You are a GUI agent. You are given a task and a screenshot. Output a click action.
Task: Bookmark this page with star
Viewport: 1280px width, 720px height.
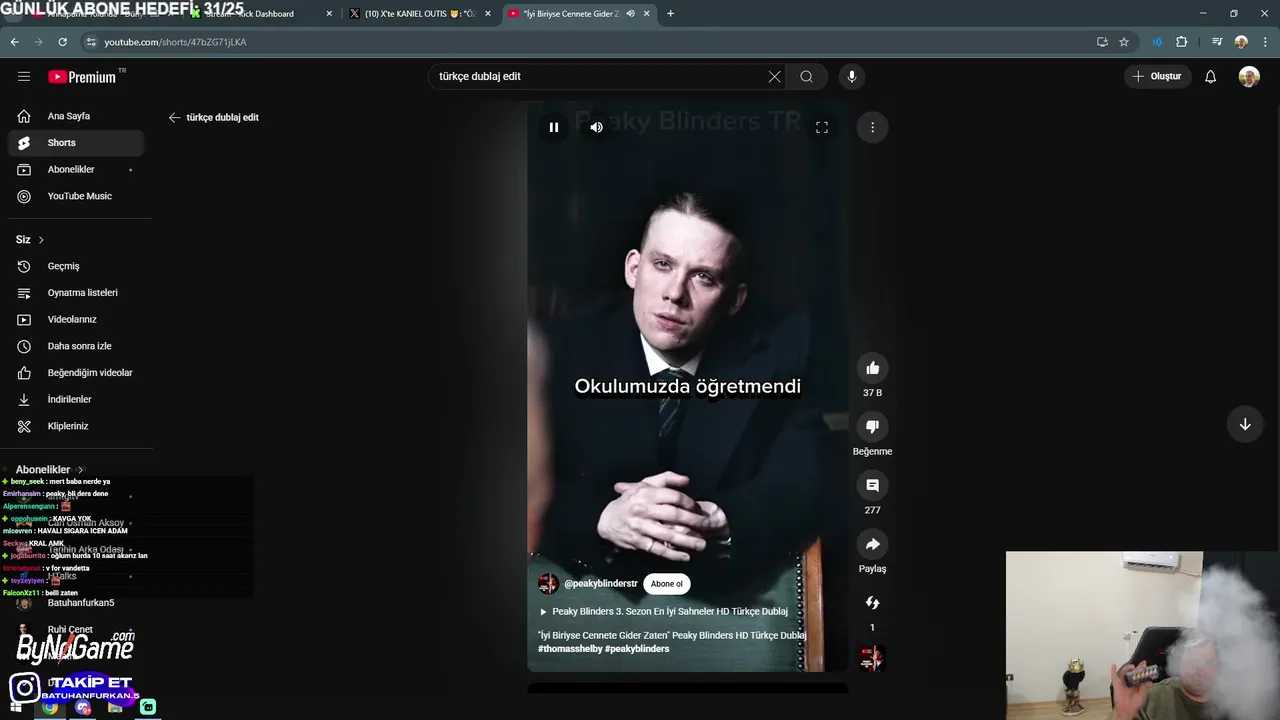(x=1124, y=42)
